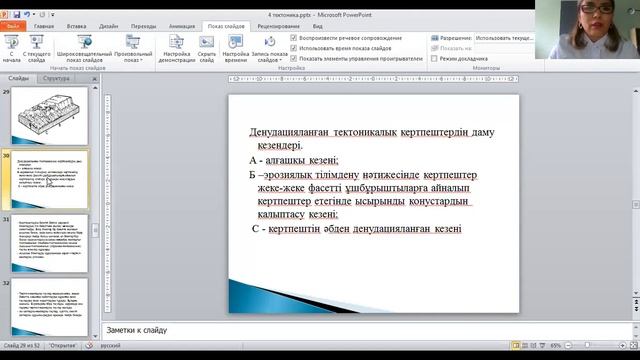
Task: Click Previous Slide double-arrow button
Action: [x=636, y=302]
